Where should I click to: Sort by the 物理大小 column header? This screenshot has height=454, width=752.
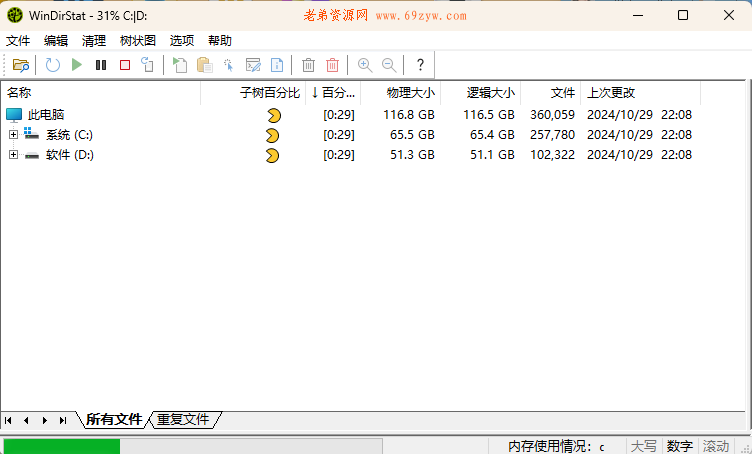401,93
